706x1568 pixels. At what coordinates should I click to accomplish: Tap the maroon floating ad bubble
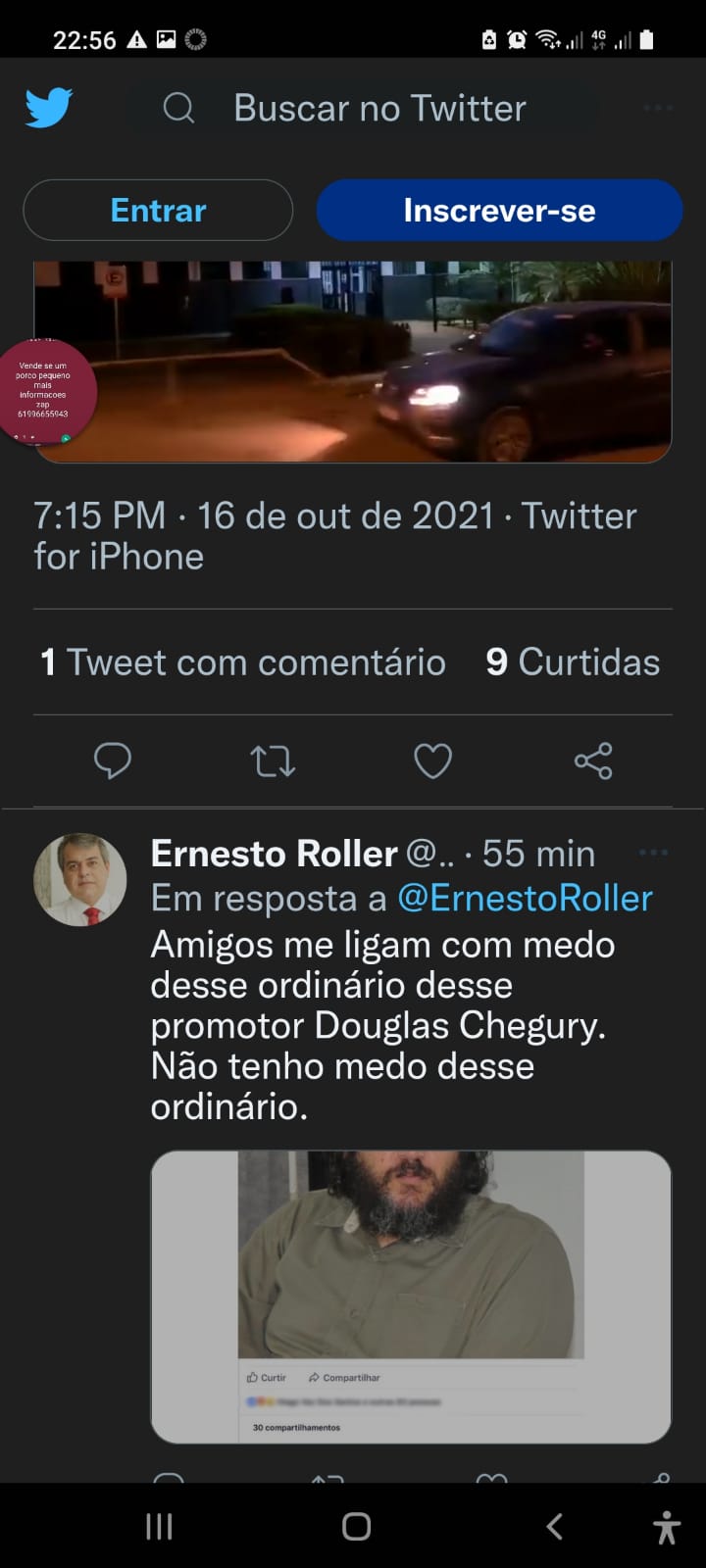pos(45,392)
